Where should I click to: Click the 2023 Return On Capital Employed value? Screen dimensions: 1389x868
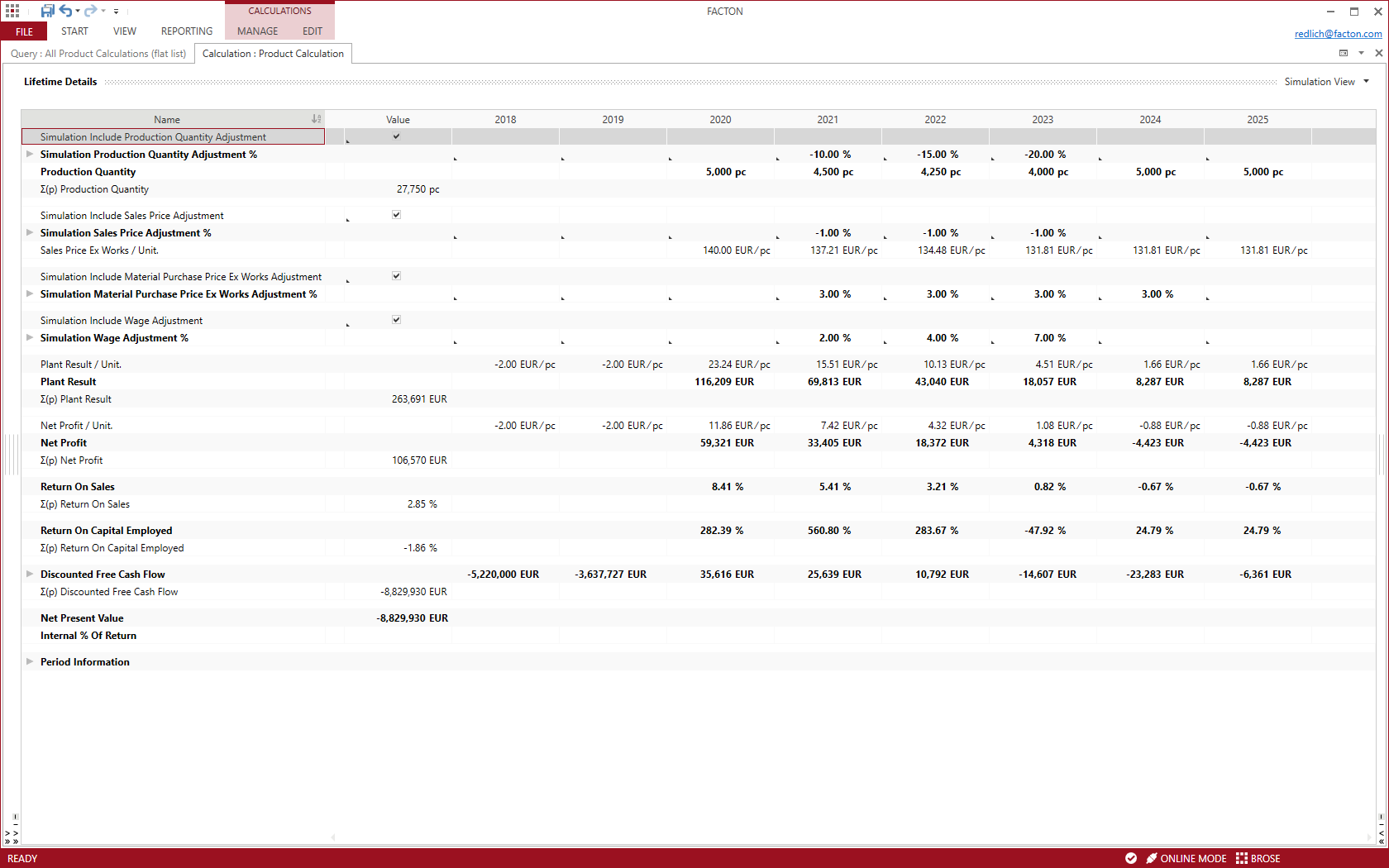[1045, 531]
